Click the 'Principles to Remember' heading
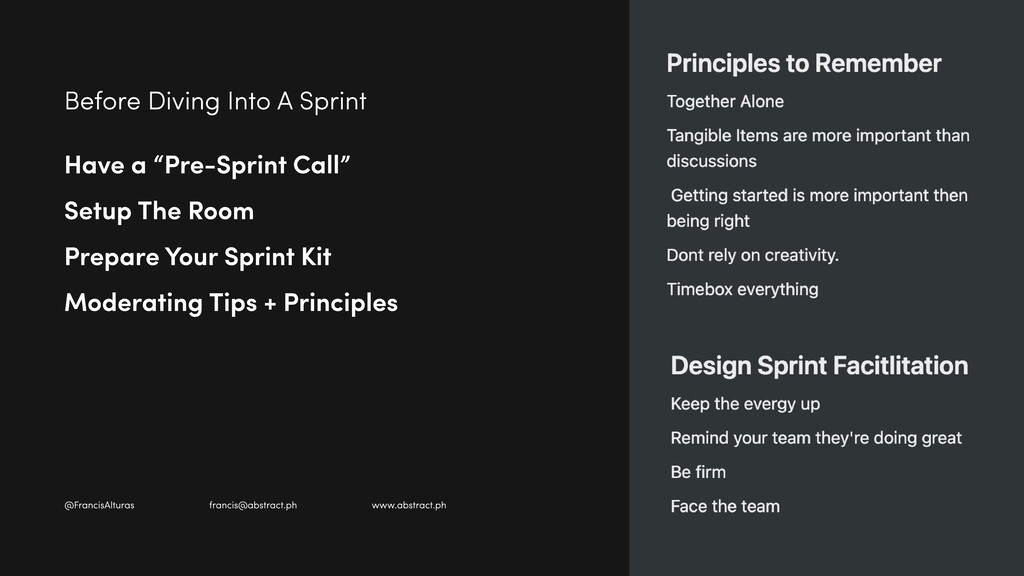The height and width of the screenshot is (576, 1024). [803, 64]
